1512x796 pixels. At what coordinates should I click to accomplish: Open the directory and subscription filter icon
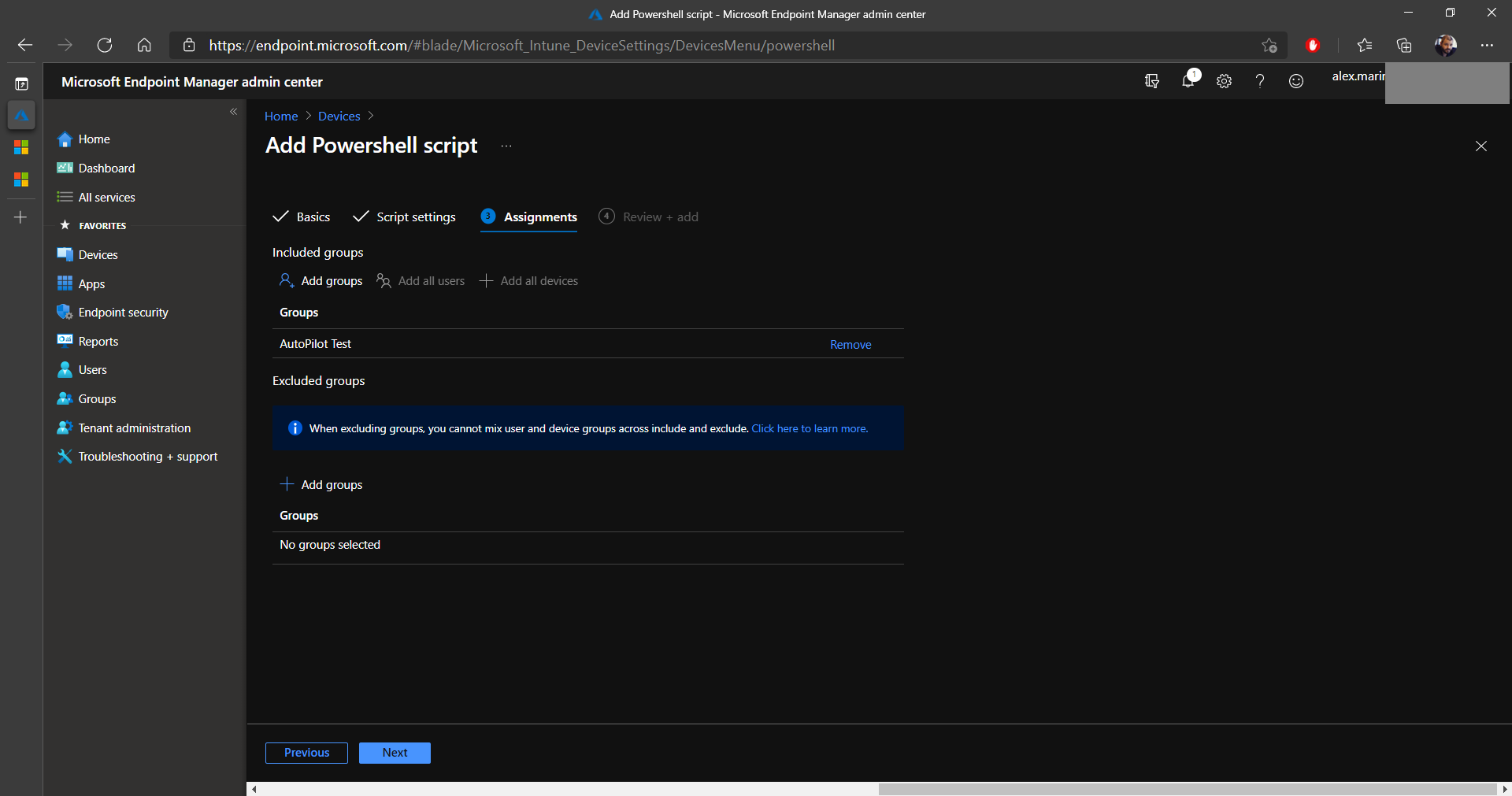click(1152, 81)
